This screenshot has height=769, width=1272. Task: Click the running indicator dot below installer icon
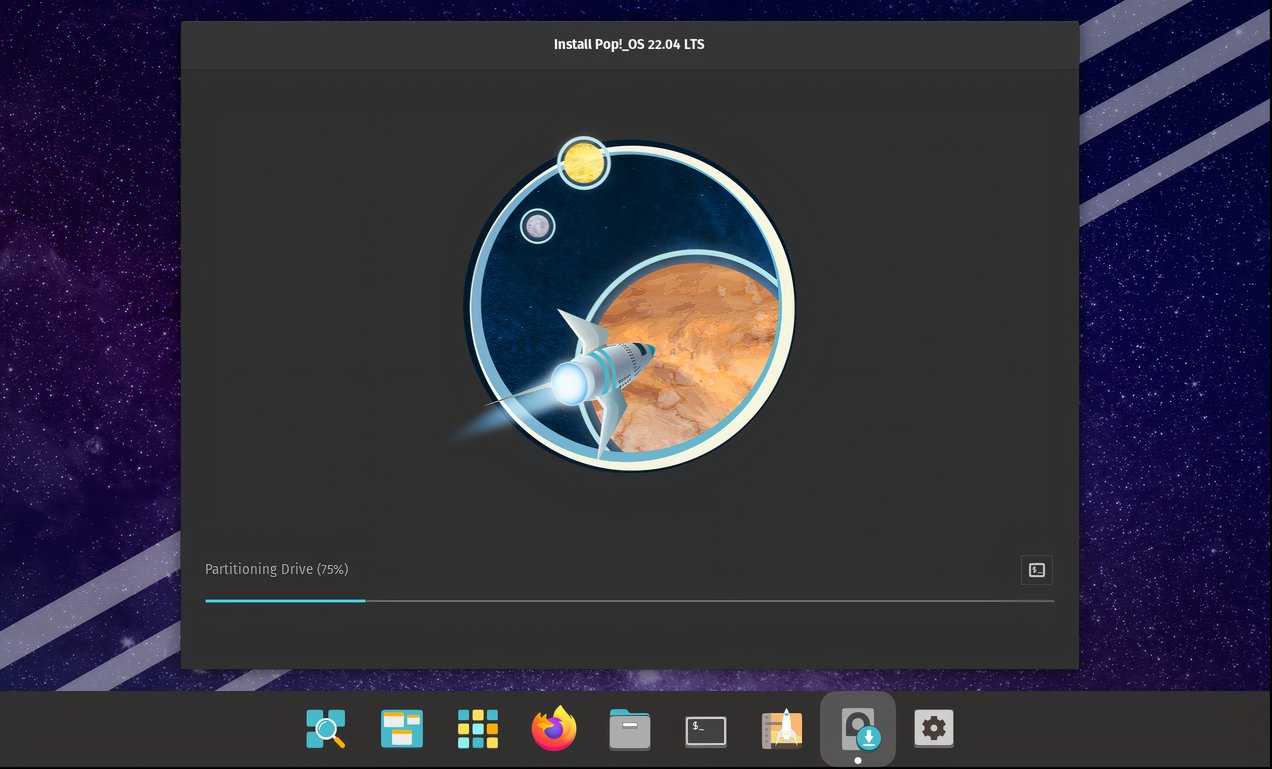[858, 759]
